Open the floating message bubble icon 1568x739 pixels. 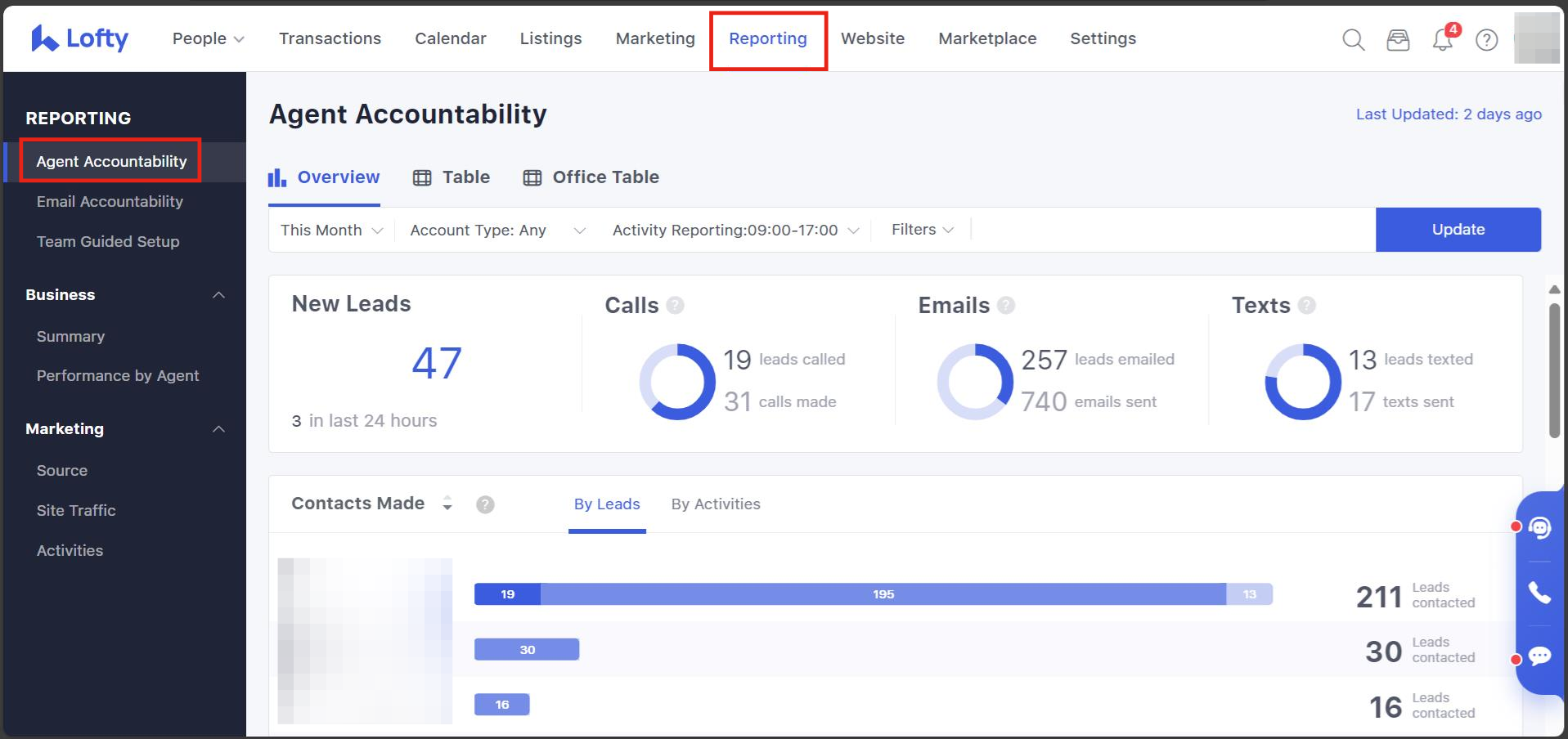[1539, 656]
